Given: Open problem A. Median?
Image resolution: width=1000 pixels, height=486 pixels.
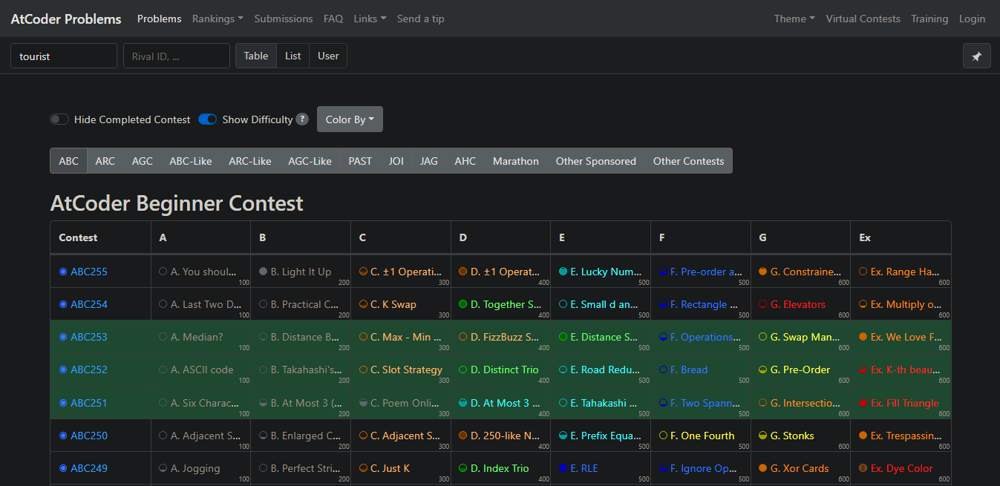Looking at the screenshot, I should pos(197,337).
